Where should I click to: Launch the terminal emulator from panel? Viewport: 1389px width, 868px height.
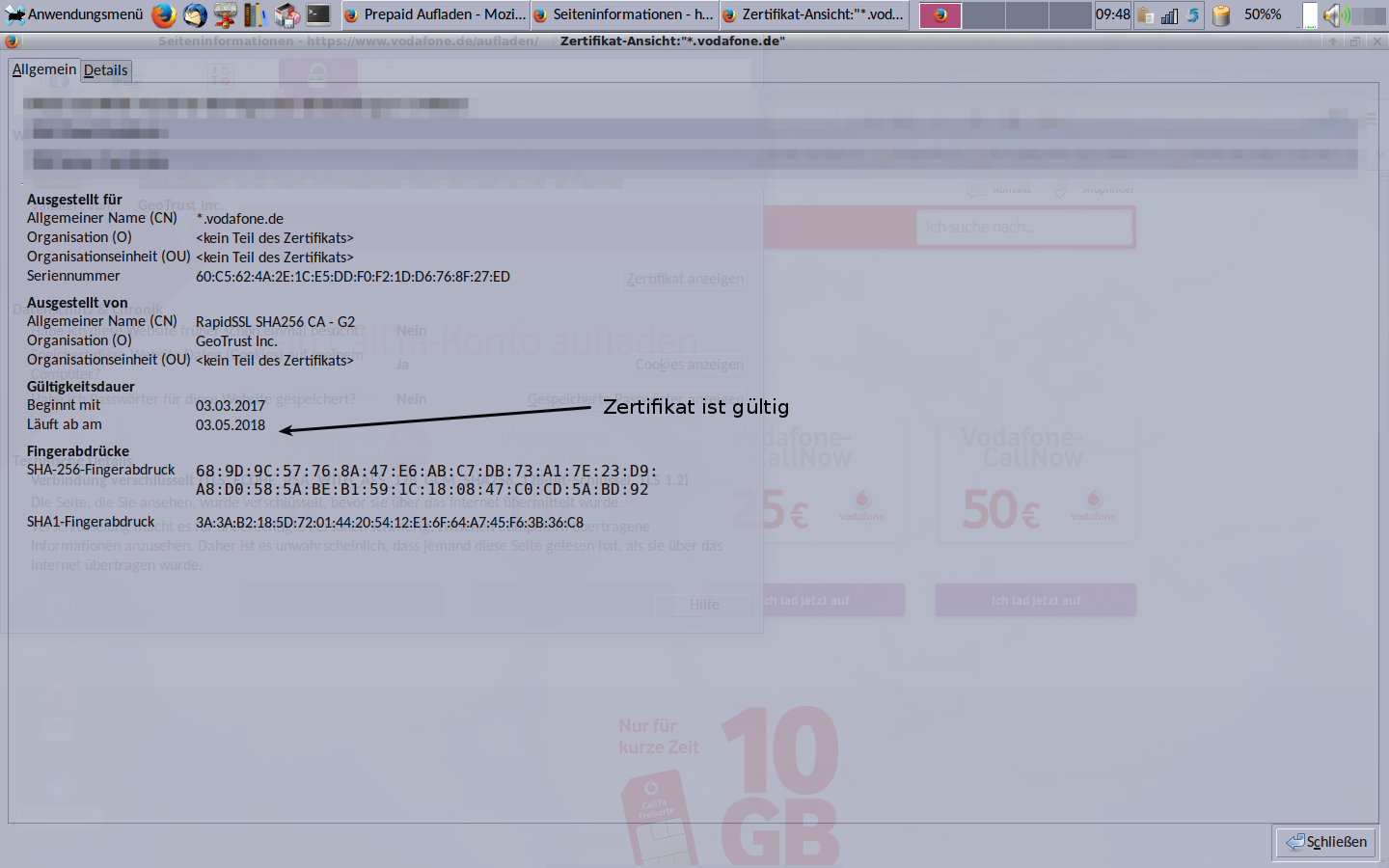point(318,14)
